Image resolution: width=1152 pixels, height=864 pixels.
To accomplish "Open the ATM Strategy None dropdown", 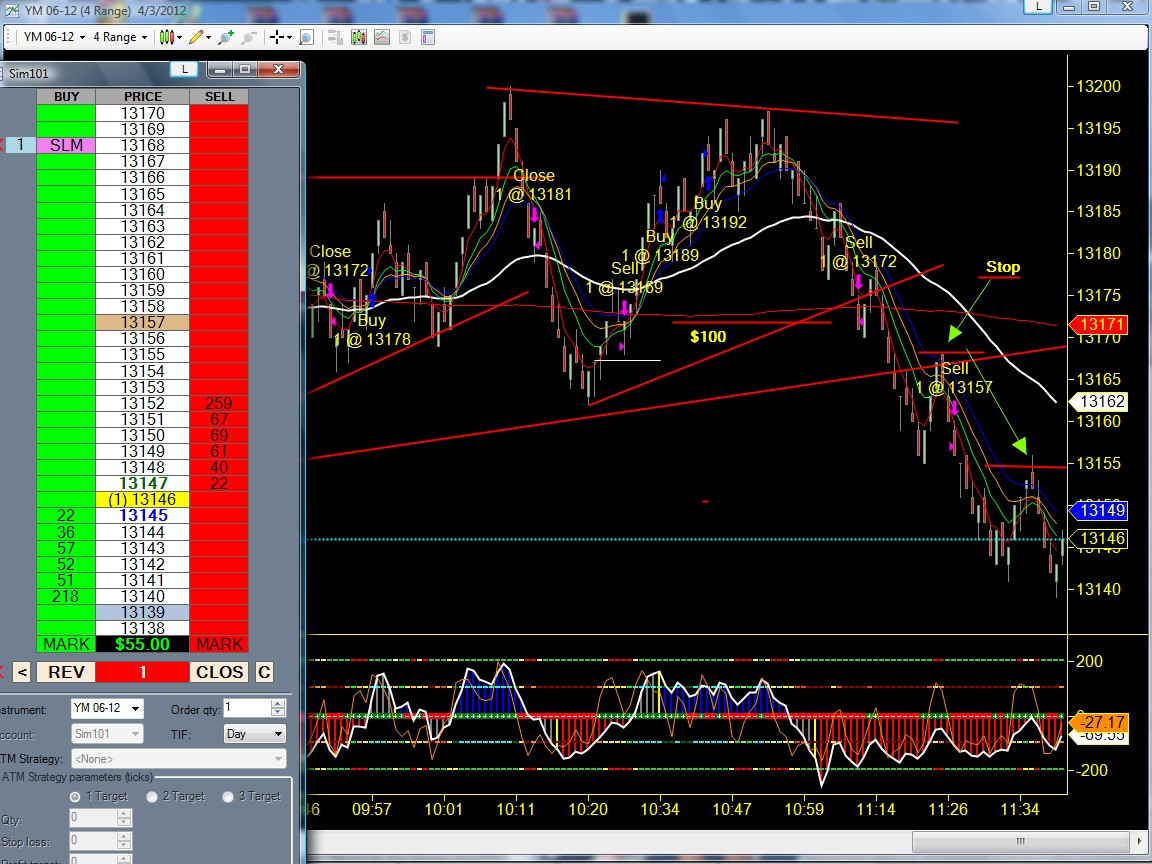I will (x=179, y=758).
